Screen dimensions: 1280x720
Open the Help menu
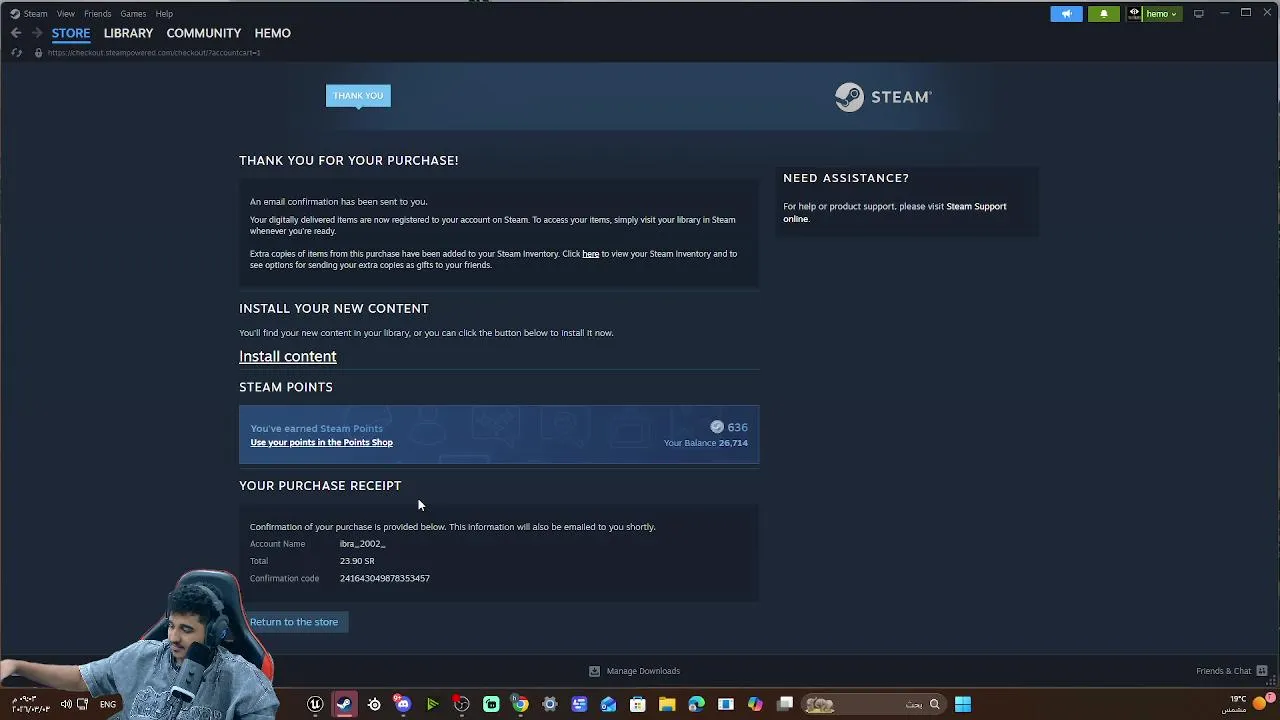tap(164, 14)
